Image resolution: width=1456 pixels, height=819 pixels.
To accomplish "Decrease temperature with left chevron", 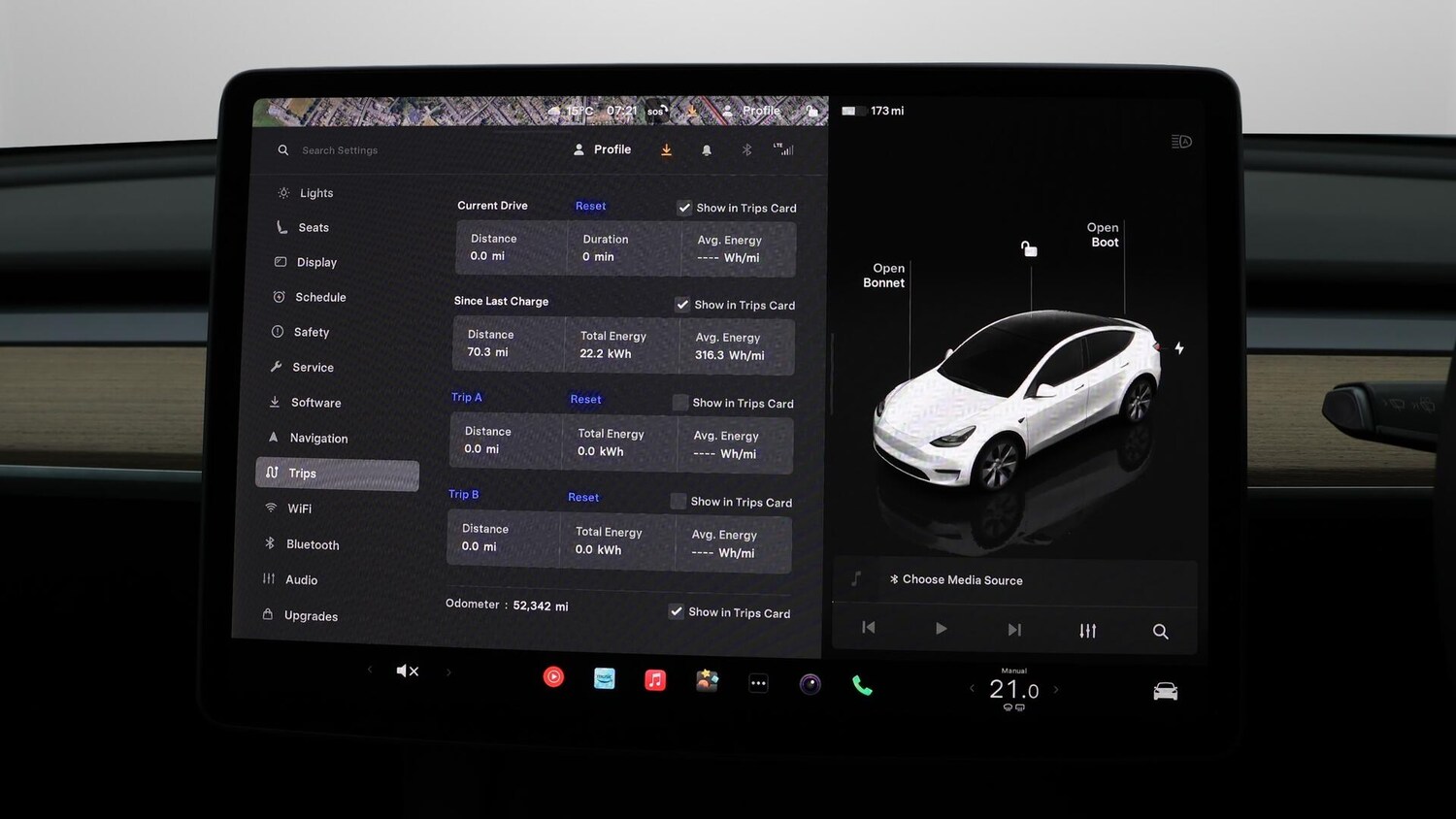I will tap(972, 689).
